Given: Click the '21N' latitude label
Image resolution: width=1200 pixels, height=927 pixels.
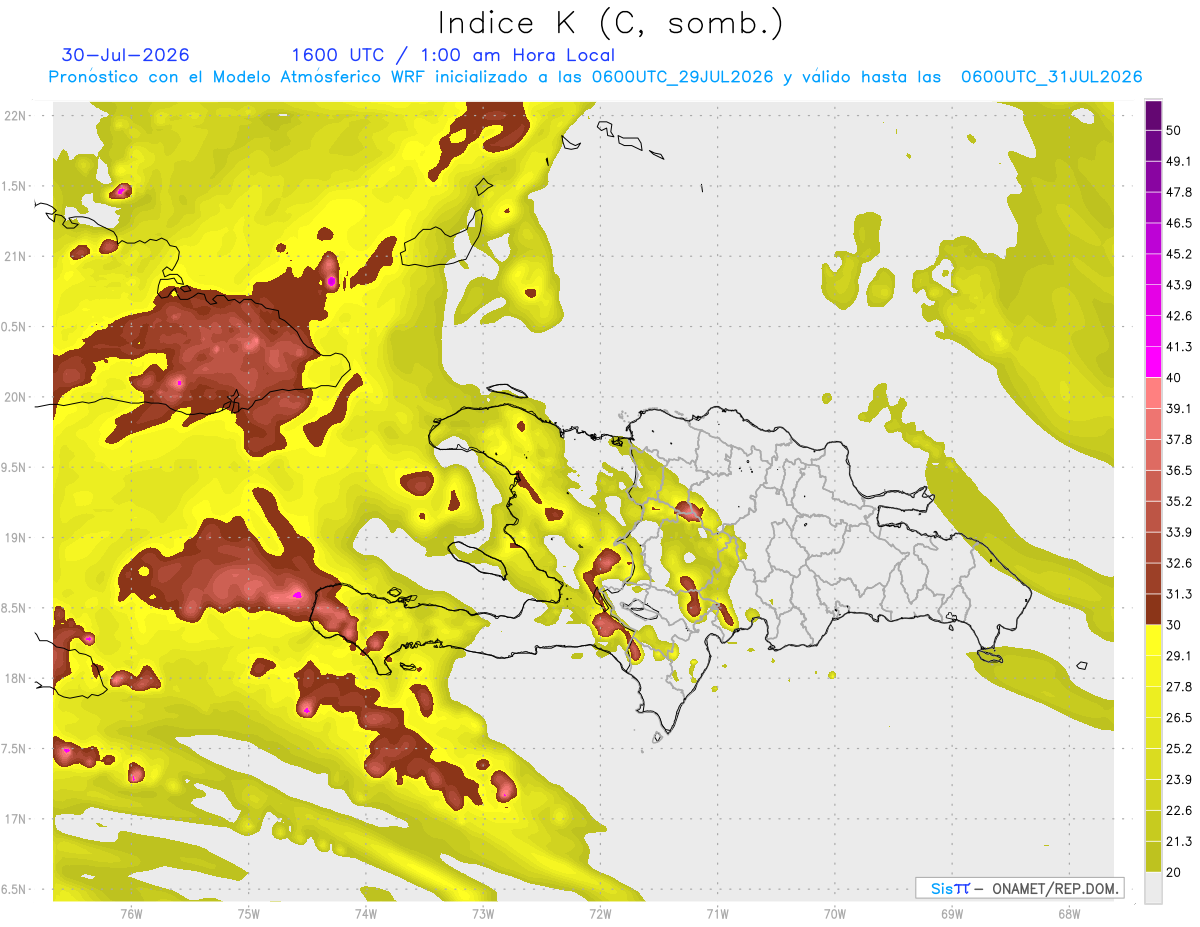Looking at the screenshot, I should click(x=15, y=256).
